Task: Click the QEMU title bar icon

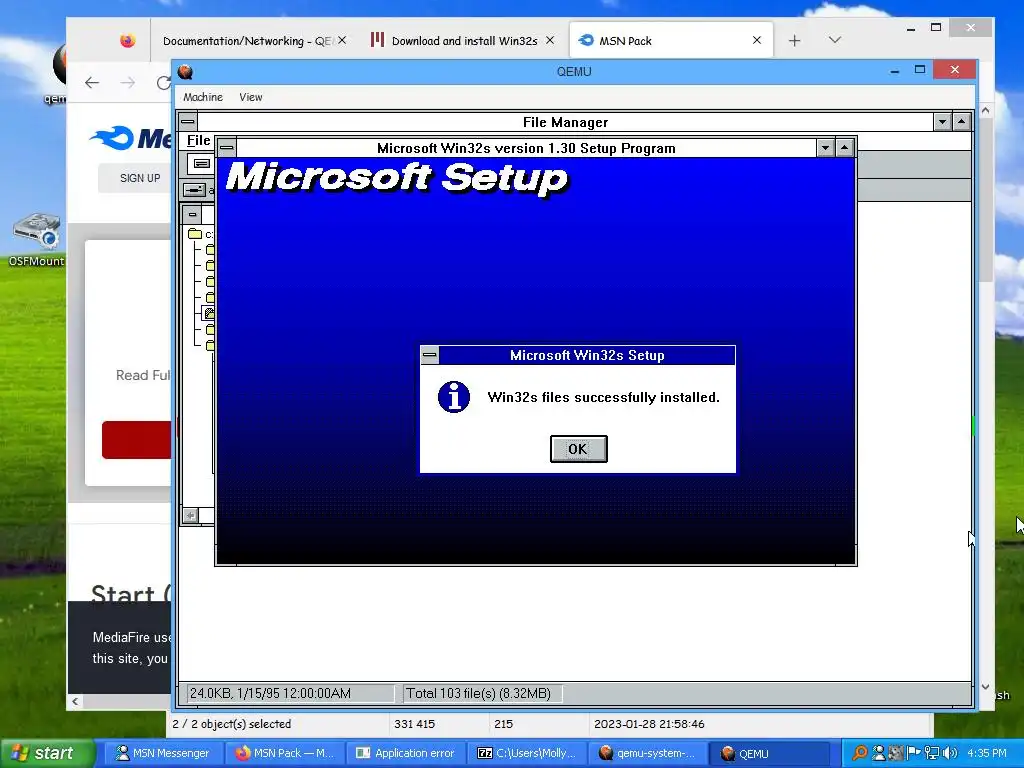Action: (185, 71)
